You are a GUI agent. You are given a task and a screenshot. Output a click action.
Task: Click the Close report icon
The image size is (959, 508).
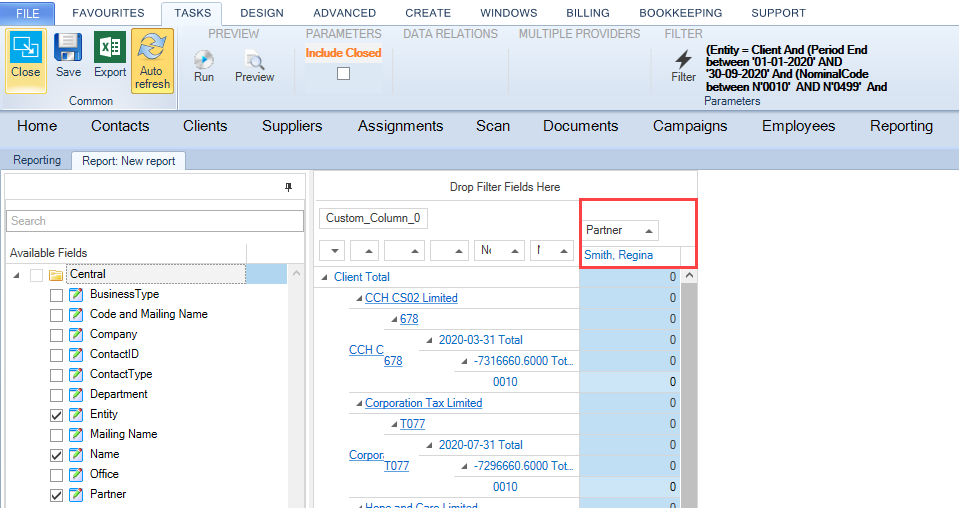coord(26,60)
